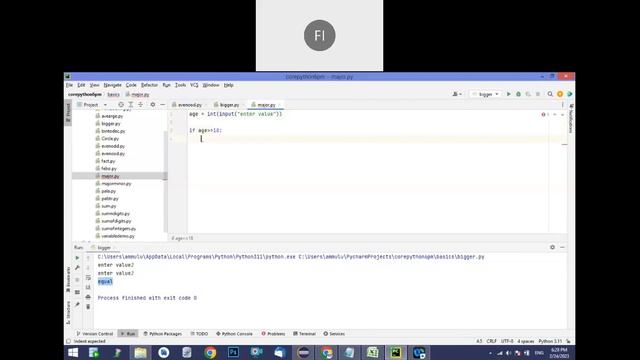Toggle the Structure side tool window
This screenshot has width=640, height=360.
(68, 313)
